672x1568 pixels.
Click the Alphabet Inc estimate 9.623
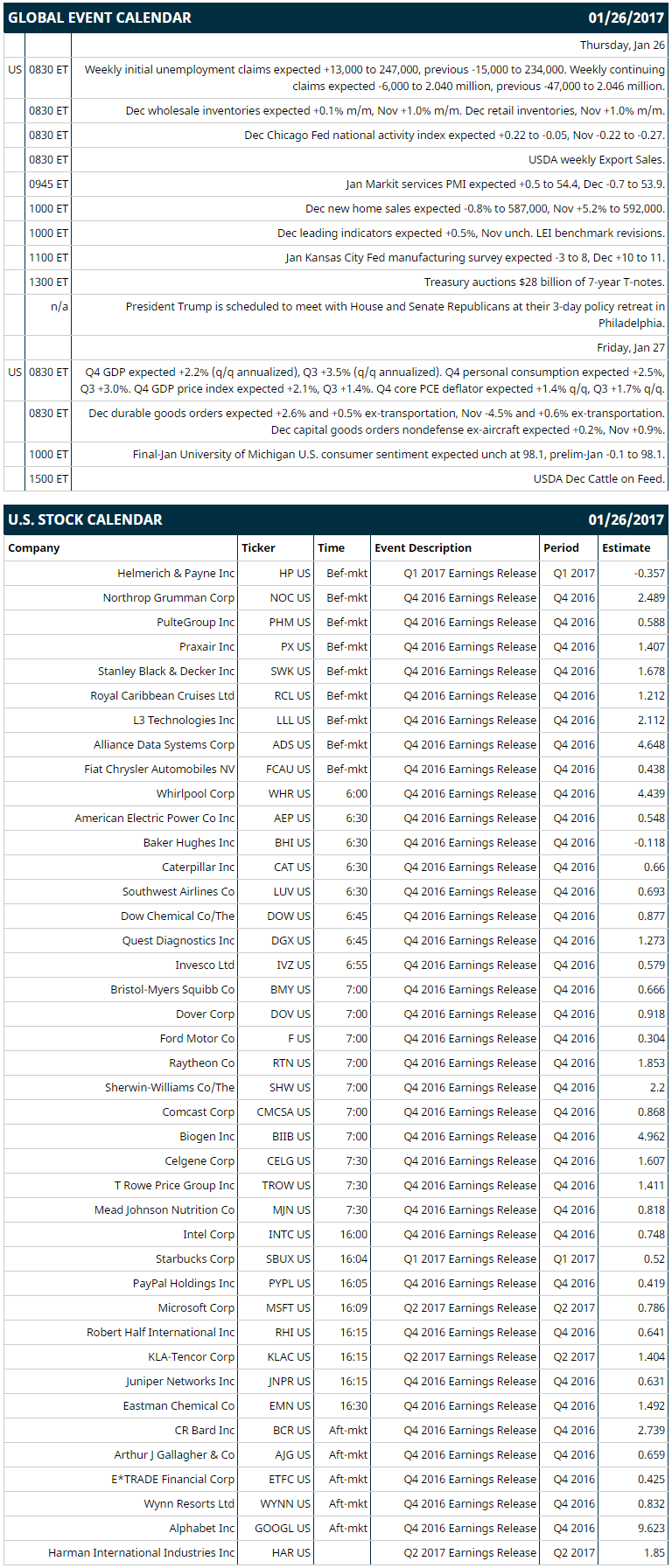(x=651, y=1528)
